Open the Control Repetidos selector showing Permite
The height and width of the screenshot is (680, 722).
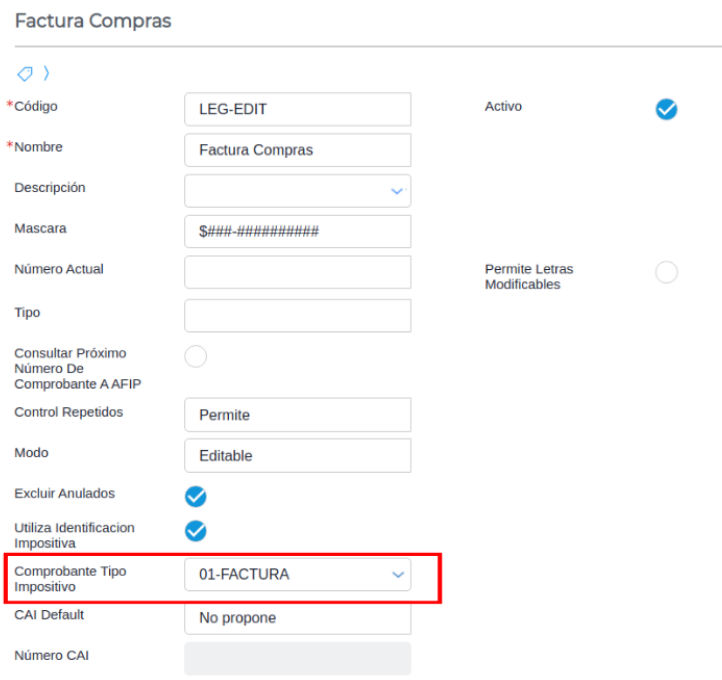click(297, 415)
